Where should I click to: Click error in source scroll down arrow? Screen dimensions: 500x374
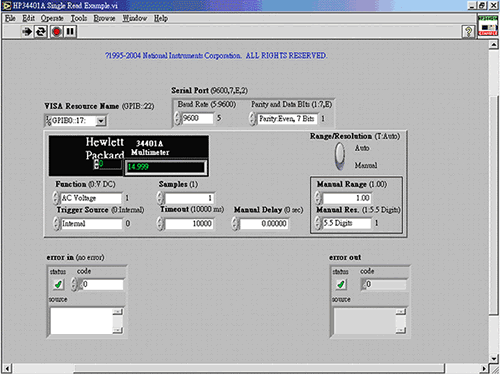[118, 330]
